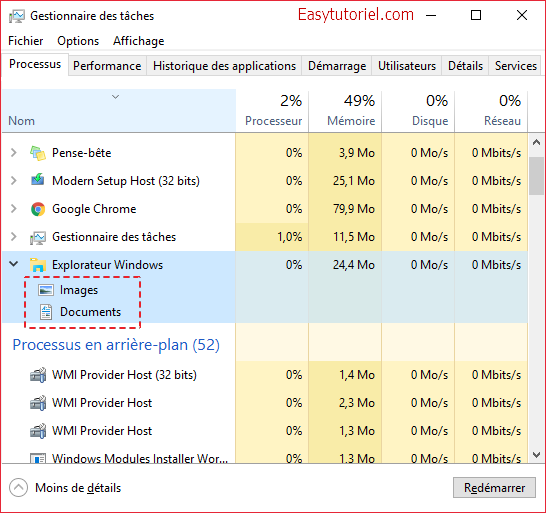Collapse the Explorateur Windows process group

(x=14, y=264)
